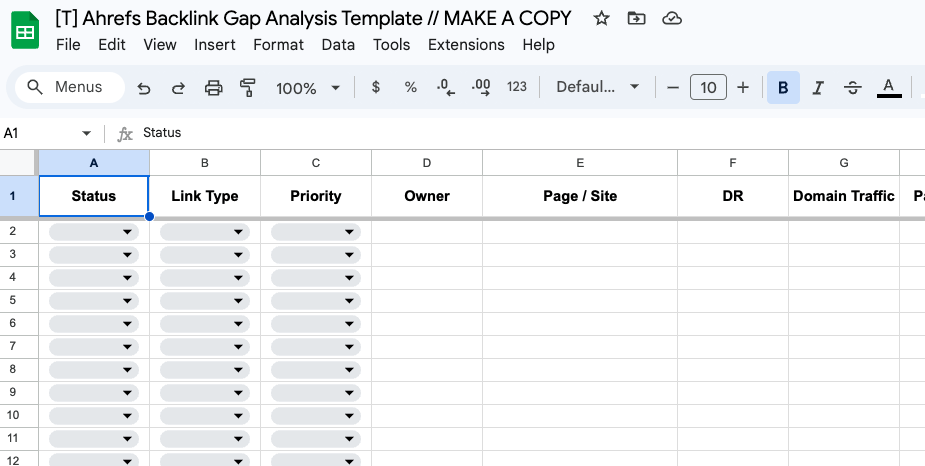Viewport: 925px width, 466px height.
Task: Toggle bold formatting
Action: [783, 88]
